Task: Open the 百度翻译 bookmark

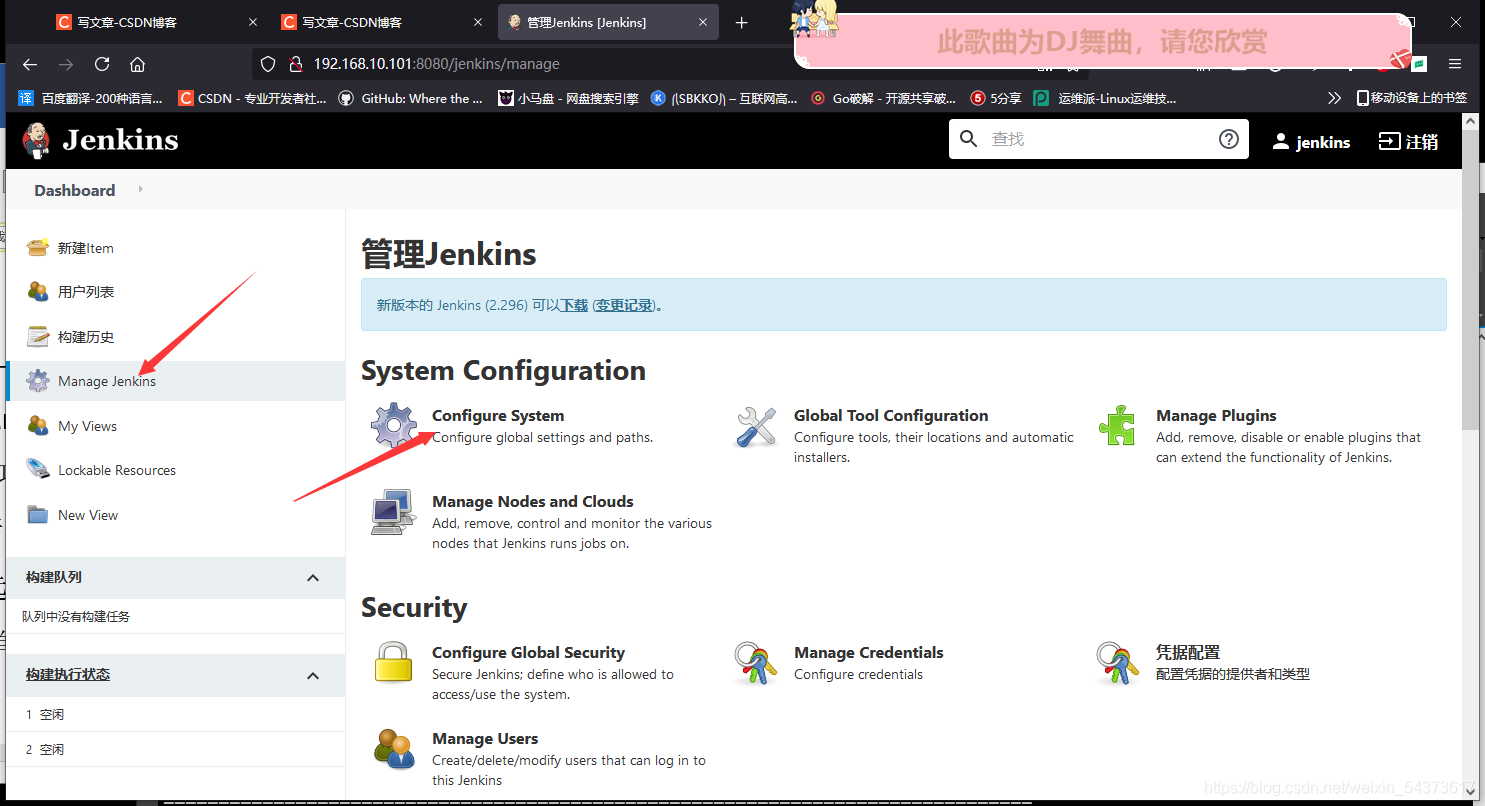Action: point(90,98)
